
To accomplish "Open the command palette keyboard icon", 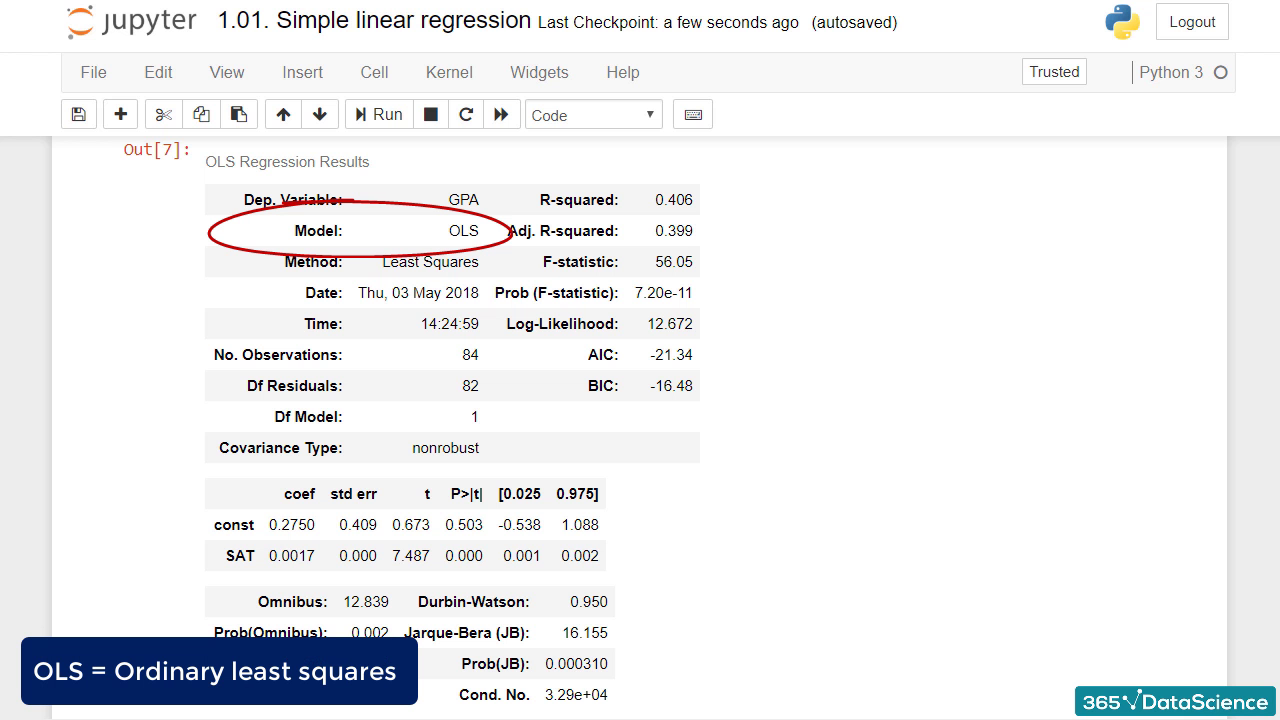I will (692, 114).
